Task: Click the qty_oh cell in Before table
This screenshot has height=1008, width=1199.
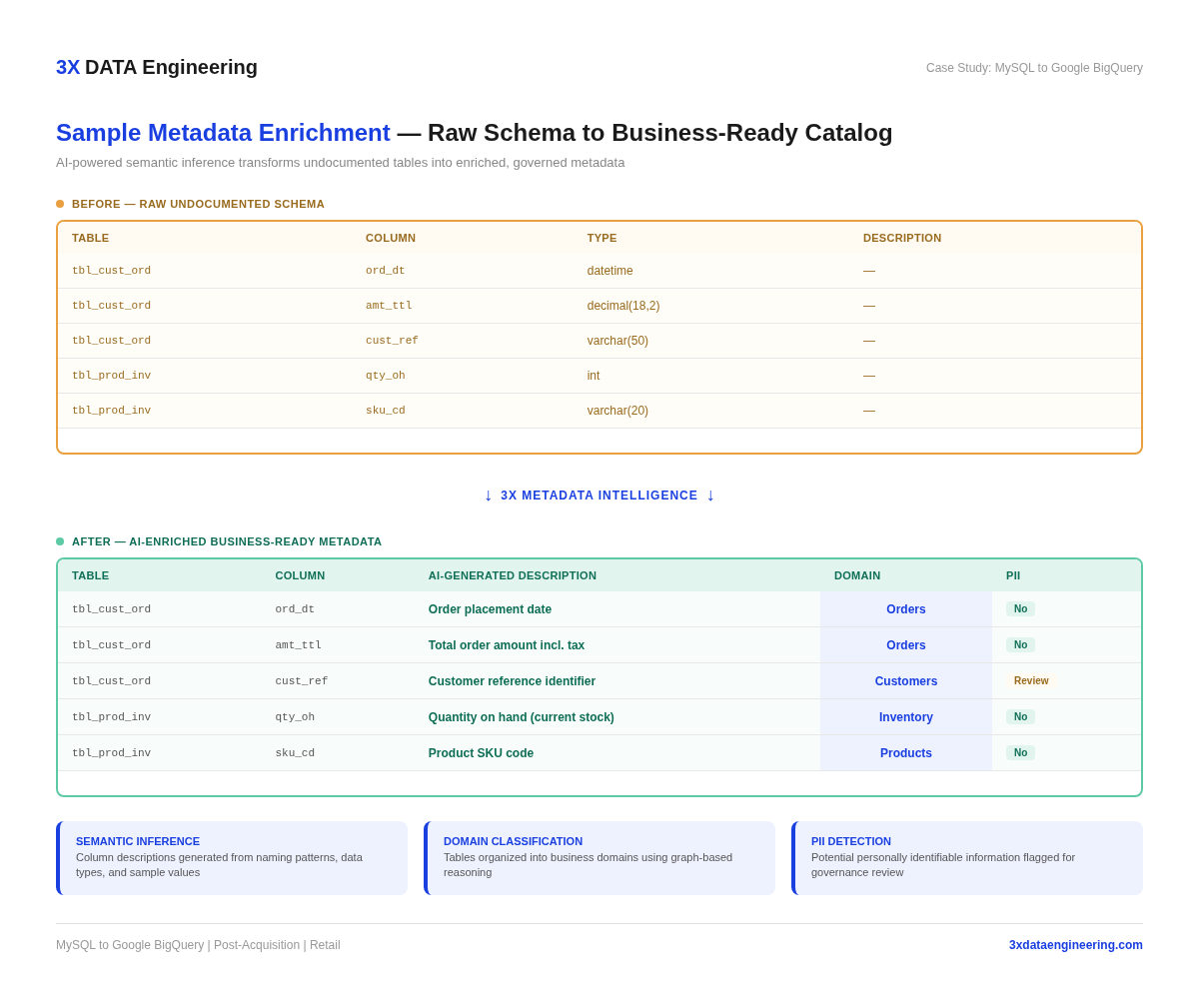Action: [386, 376]
